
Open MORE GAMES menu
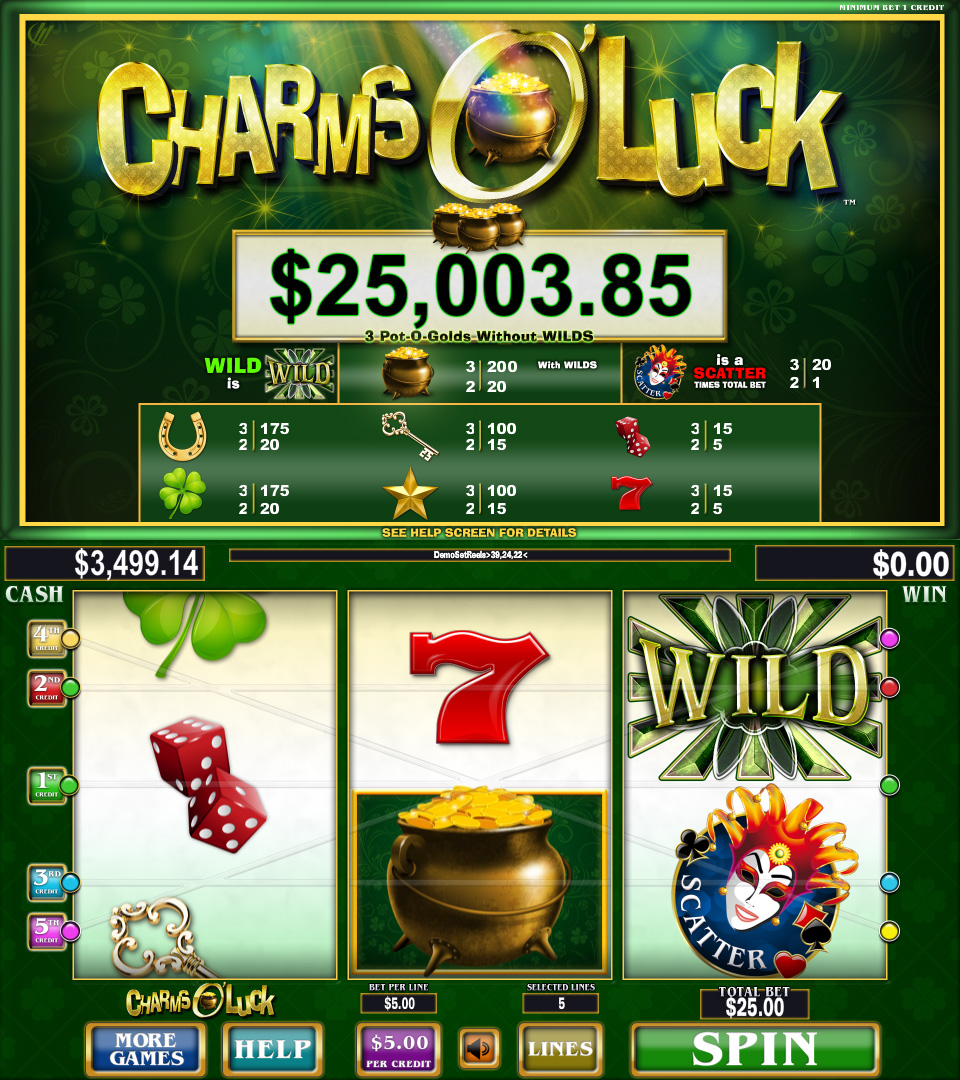(x=146, y=1049)
